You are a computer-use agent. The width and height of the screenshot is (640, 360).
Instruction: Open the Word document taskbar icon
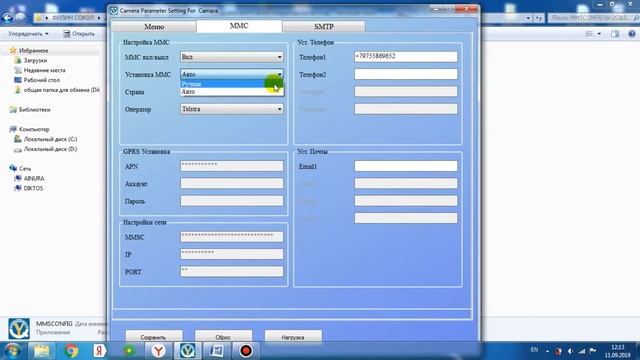pos(216,351)
